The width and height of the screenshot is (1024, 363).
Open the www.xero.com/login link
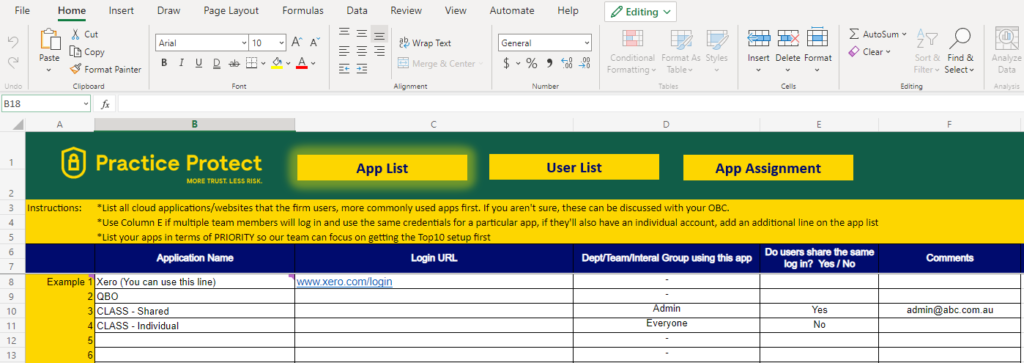(344, 281)
